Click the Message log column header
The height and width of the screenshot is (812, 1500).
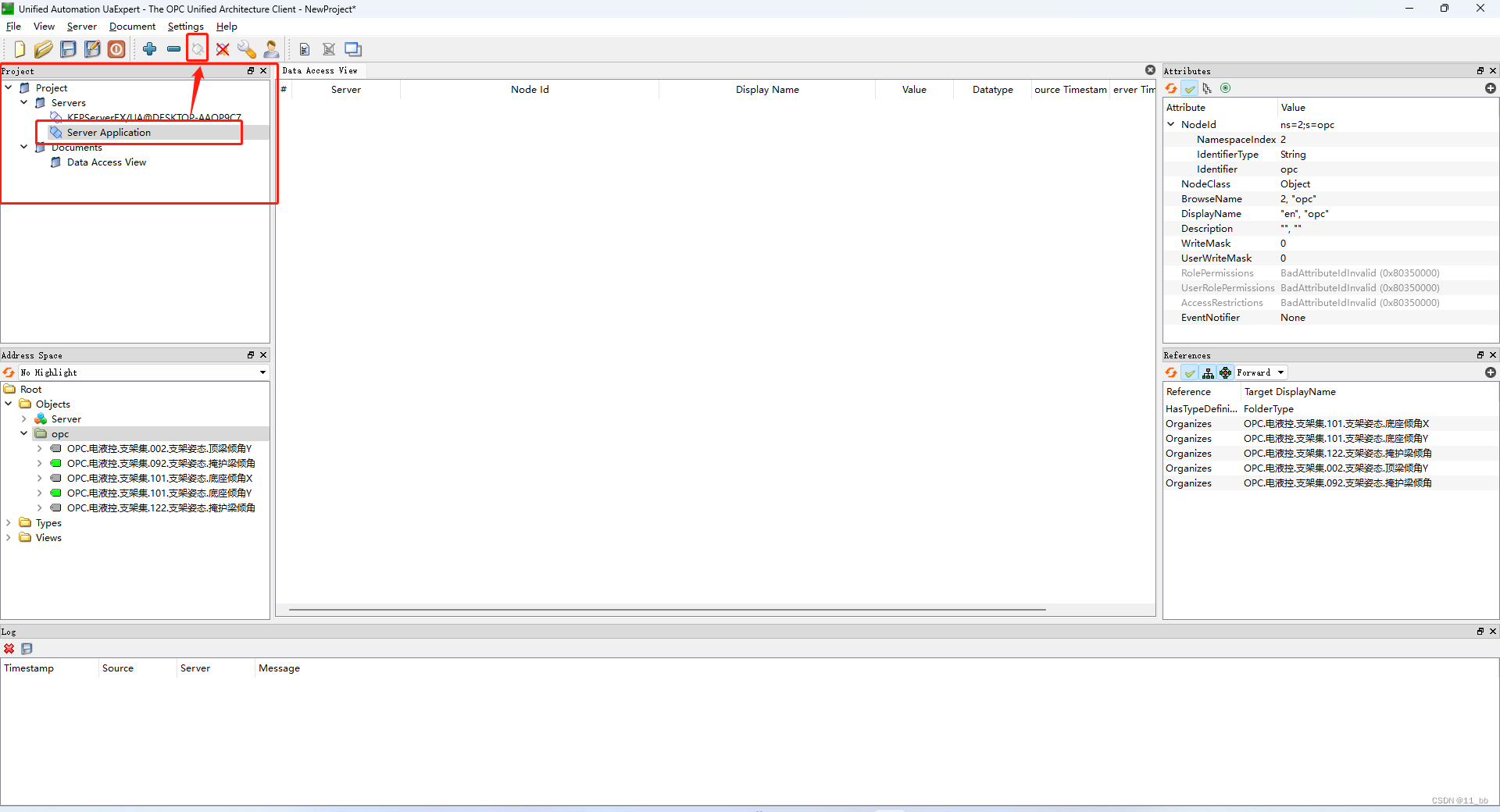click(x=280, y=668)
